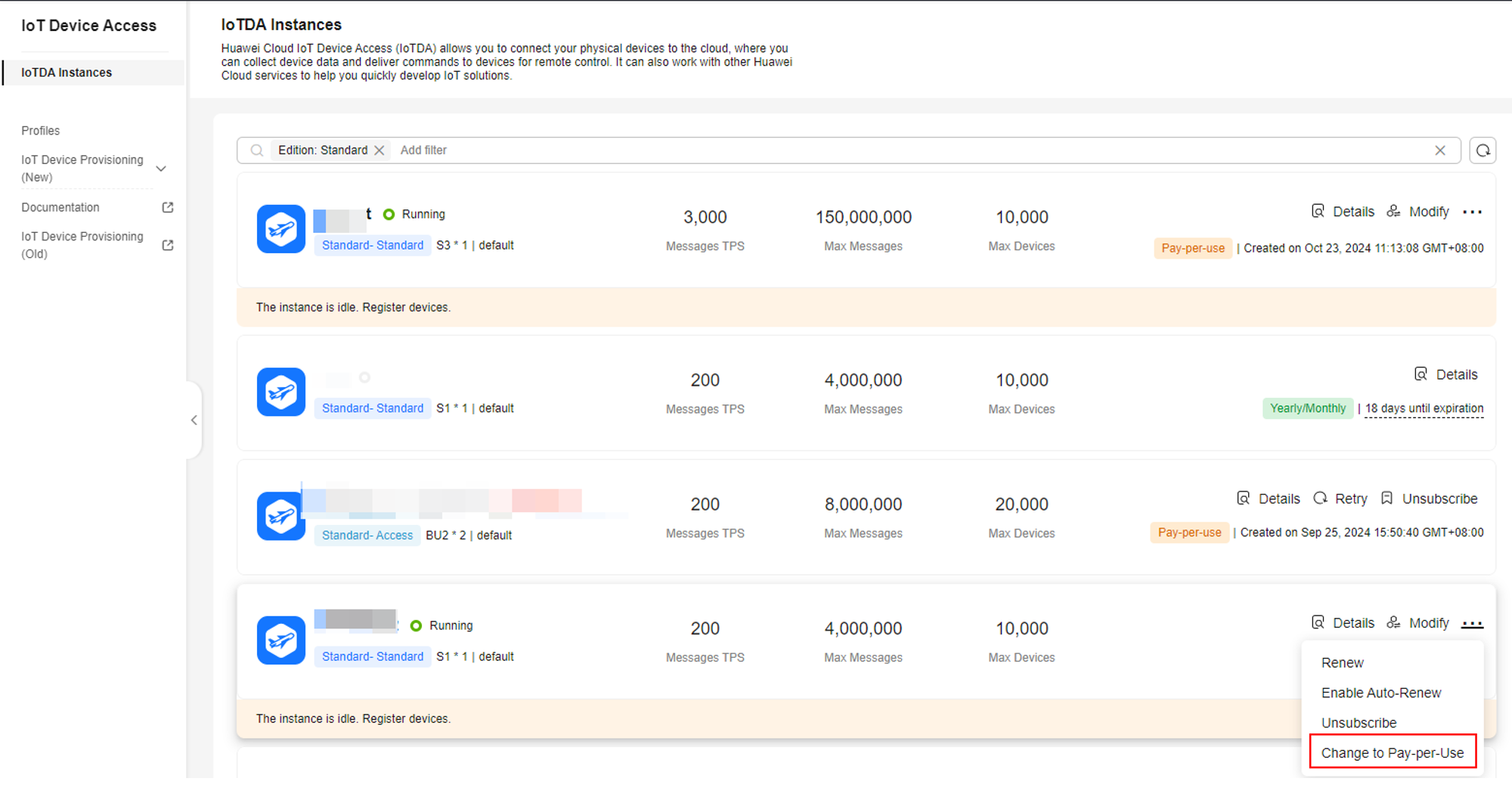This screenshot has height=797, width=1512.
Task: Click Unsubscribe for the BU2 instance
Action: point(1429,499)
